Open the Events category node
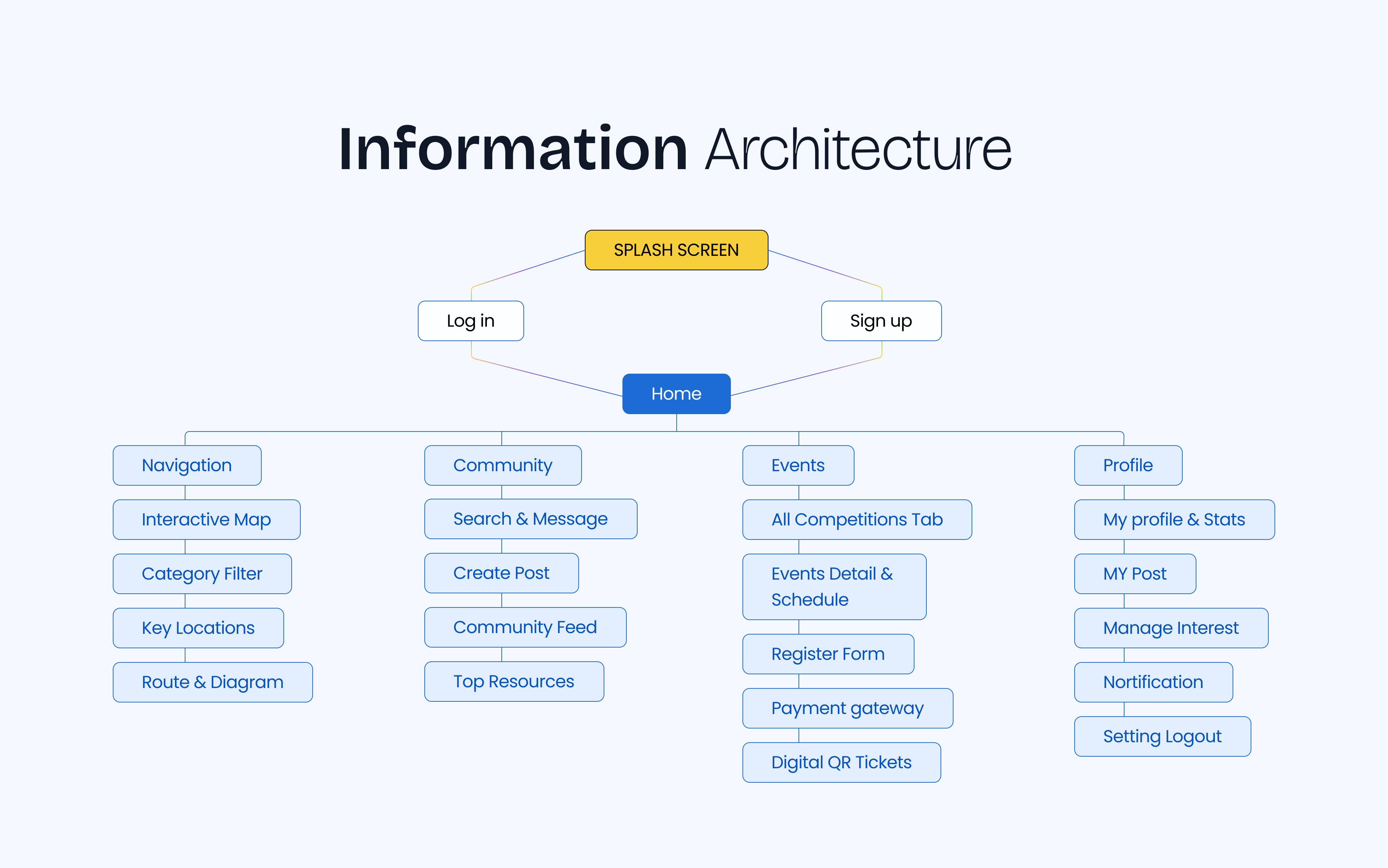 (798, 465)
